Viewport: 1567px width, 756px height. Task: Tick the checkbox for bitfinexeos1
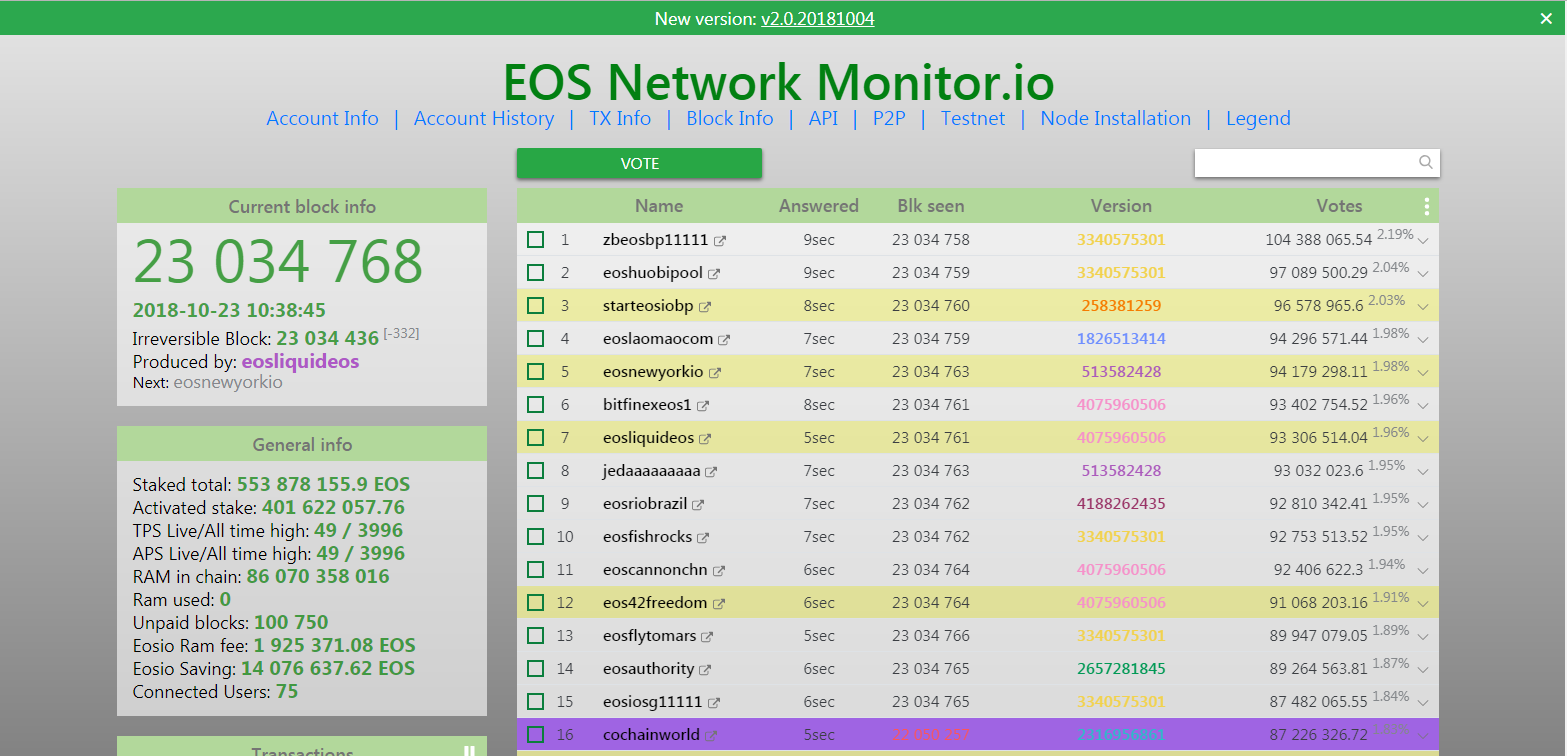click(536, 405)
